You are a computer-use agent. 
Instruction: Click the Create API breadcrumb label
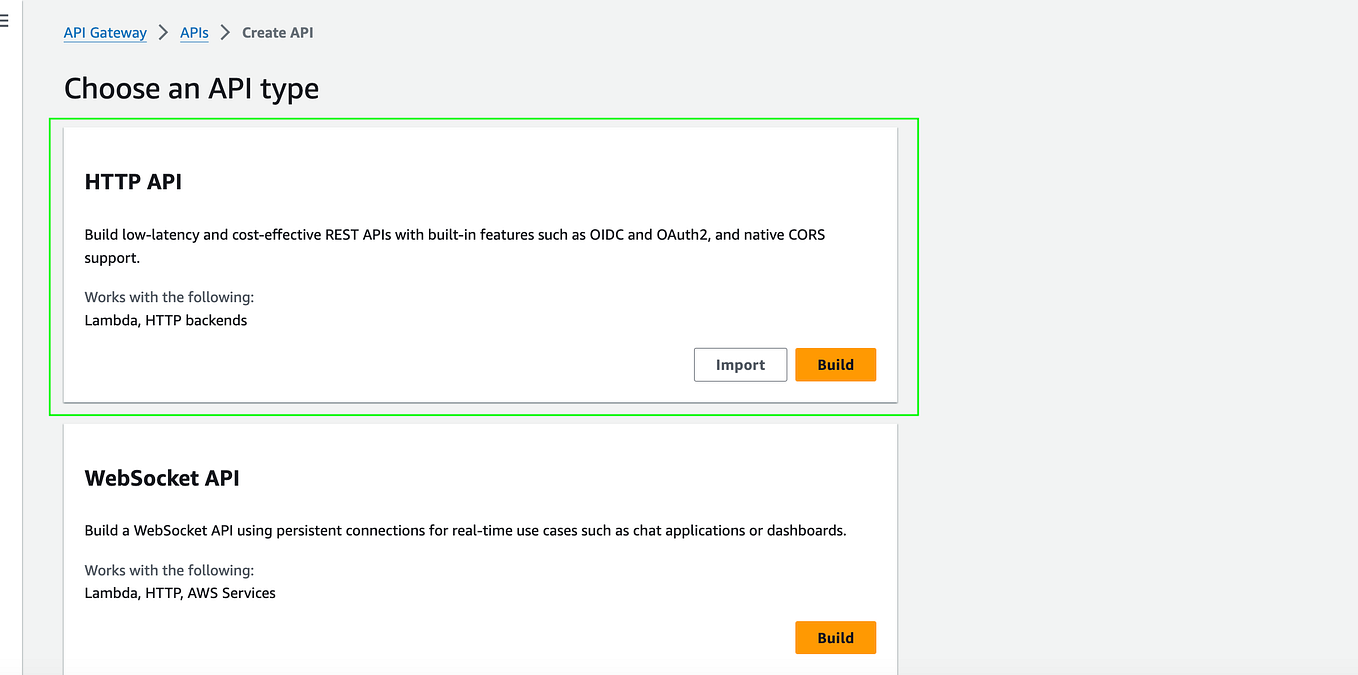click(277, 32)
